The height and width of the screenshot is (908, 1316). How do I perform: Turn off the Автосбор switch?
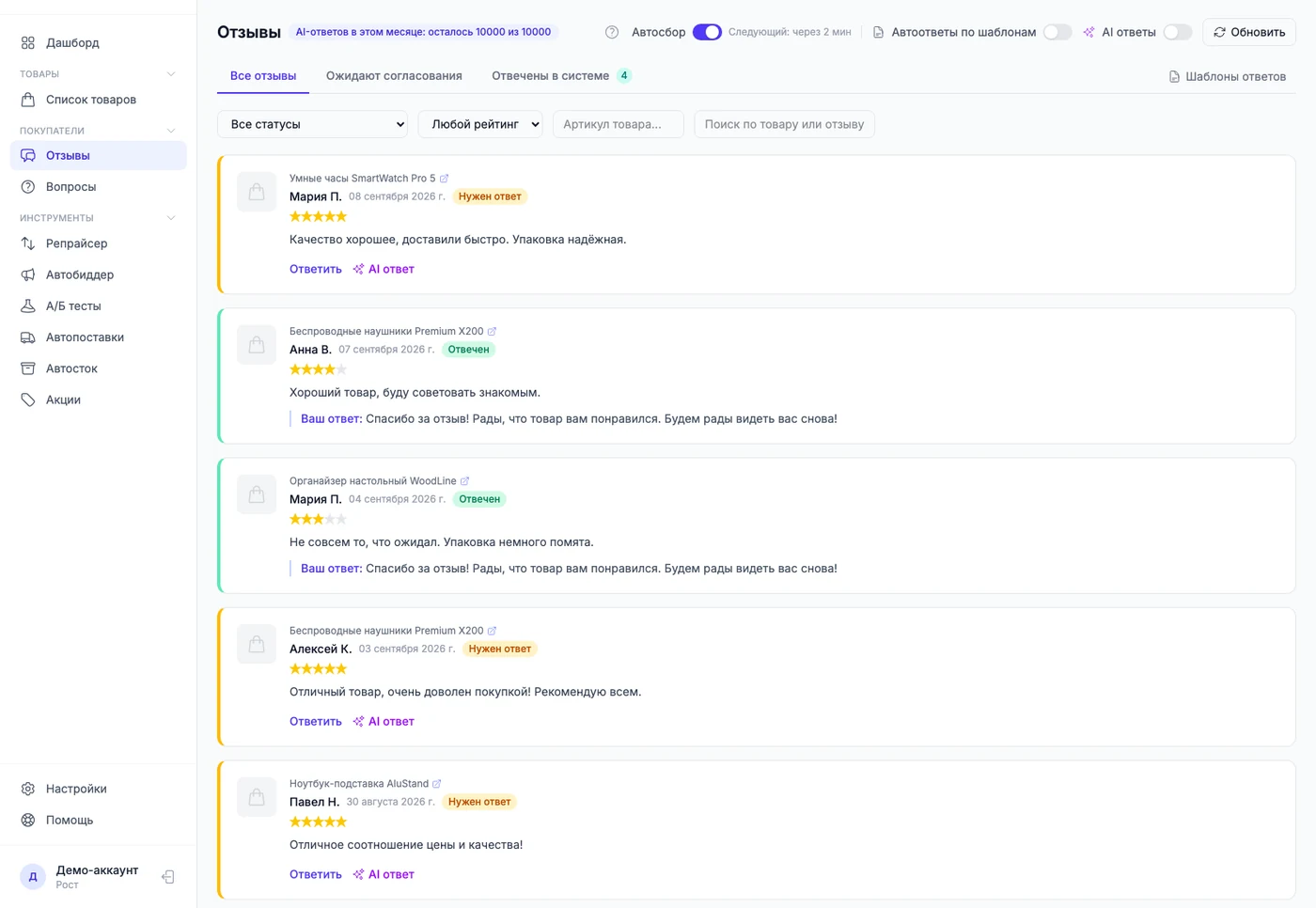707,32
